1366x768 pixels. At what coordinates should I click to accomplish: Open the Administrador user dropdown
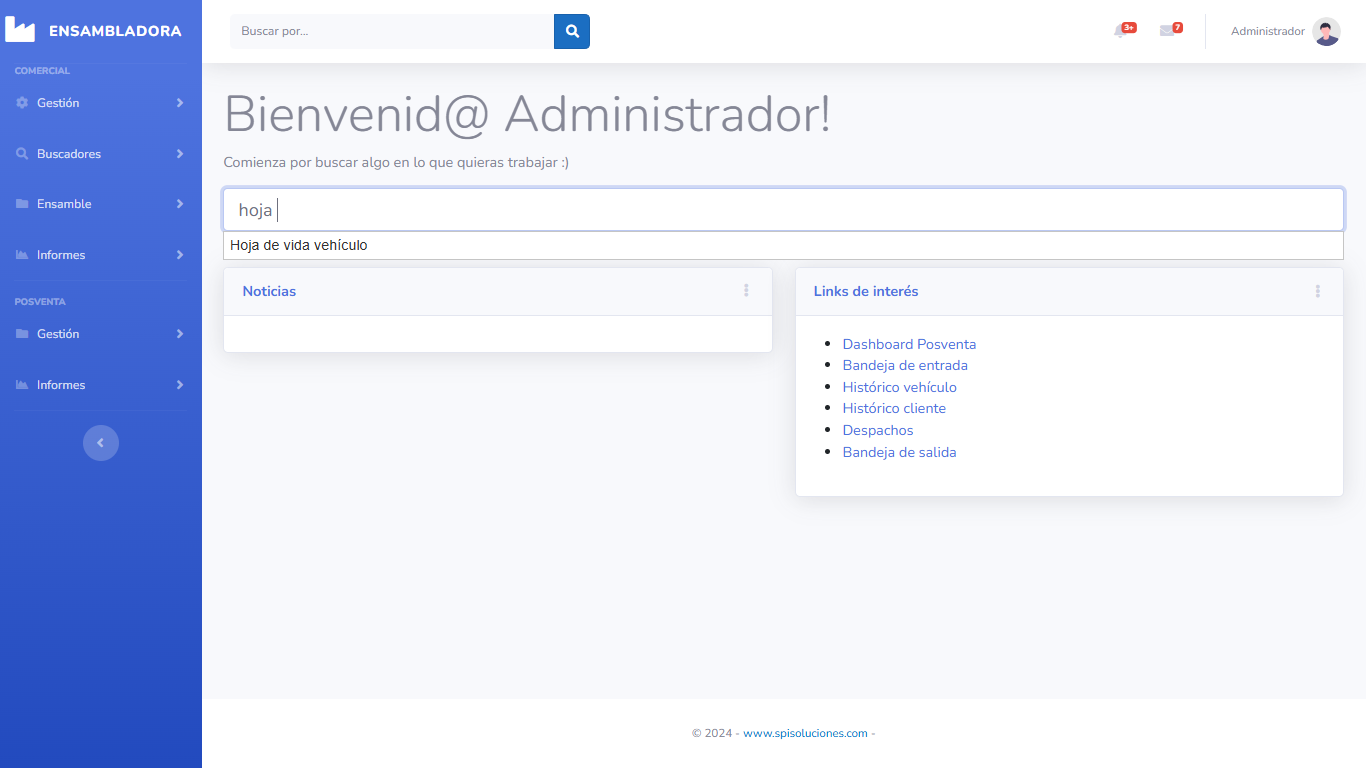[1285, 31]
